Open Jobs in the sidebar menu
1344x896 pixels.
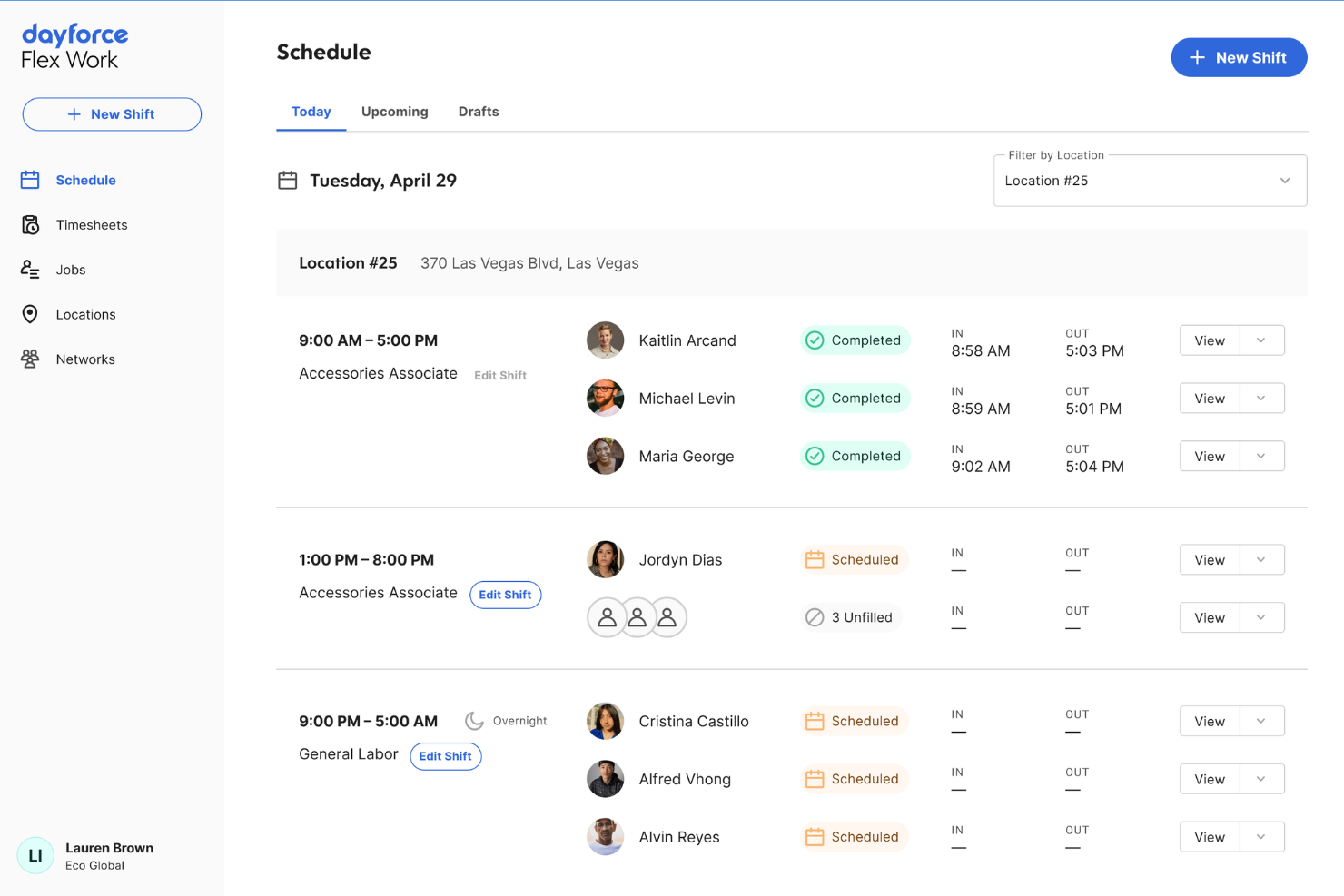point(71,270)
